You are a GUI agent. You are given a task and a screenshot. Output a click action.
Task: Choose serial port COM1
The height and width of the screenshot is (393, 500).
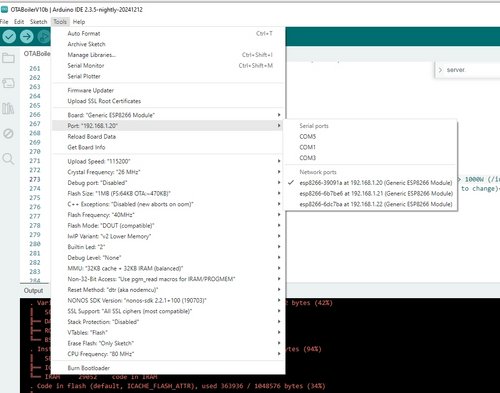(x=370, y=147)
